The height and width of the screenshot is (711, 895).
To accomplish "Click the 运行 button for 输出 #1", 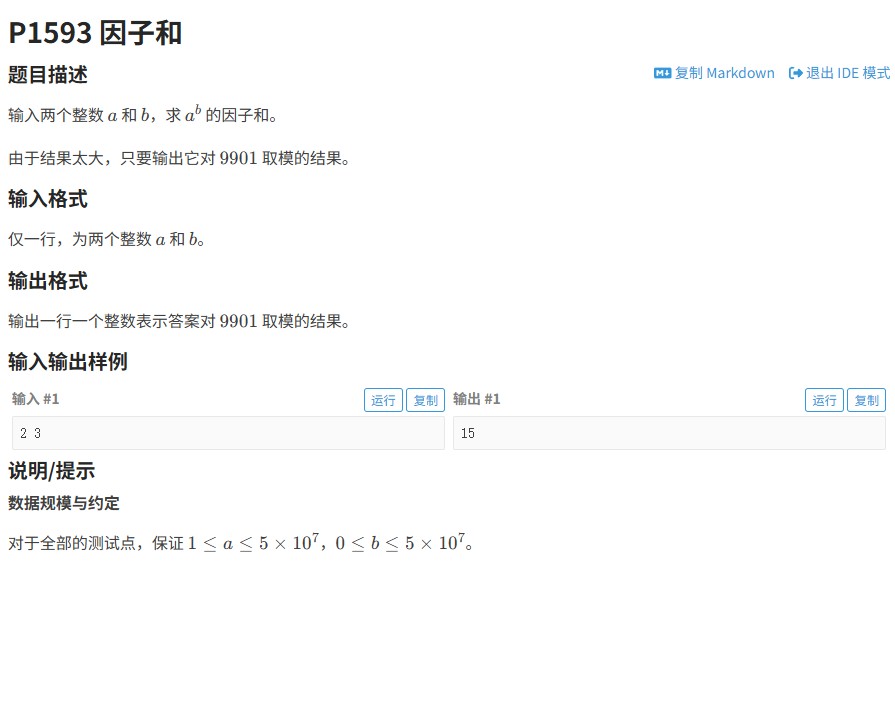I will pyautogui.click(x=824, y=400).
